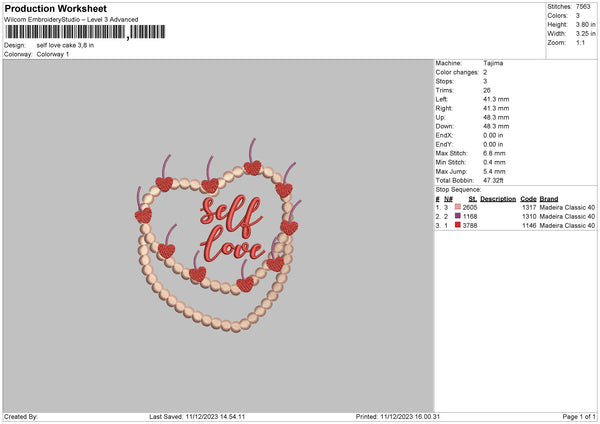
Task: Click the Colors value 3 in header
Action: point(578,16)
